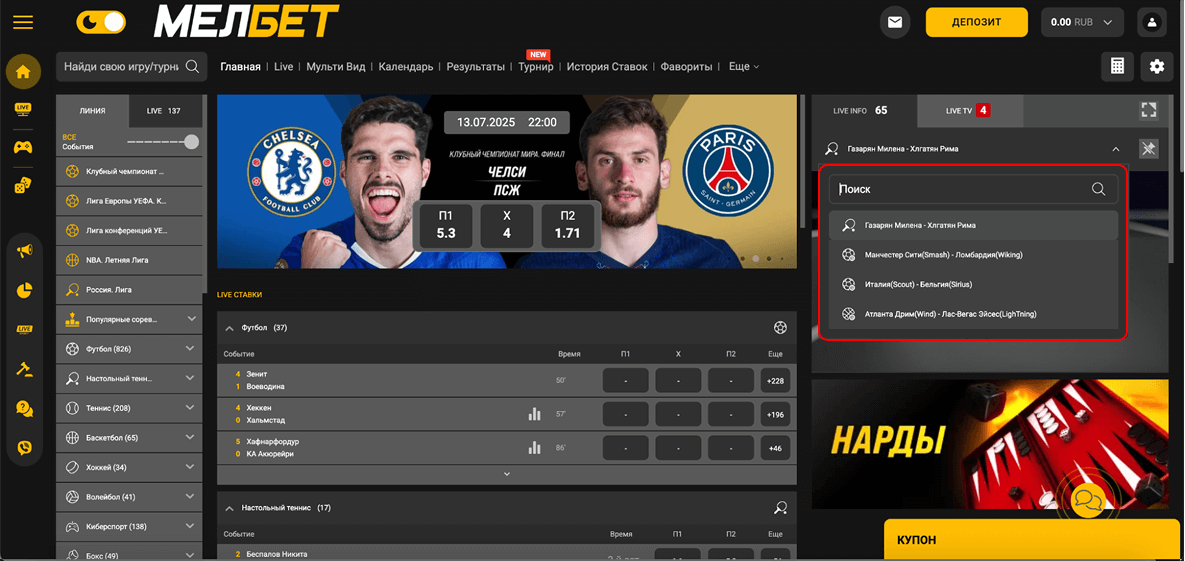Click the ДЕПОЗИТ button
This screenshot has height=561, width=1185.
click(976, 22)
